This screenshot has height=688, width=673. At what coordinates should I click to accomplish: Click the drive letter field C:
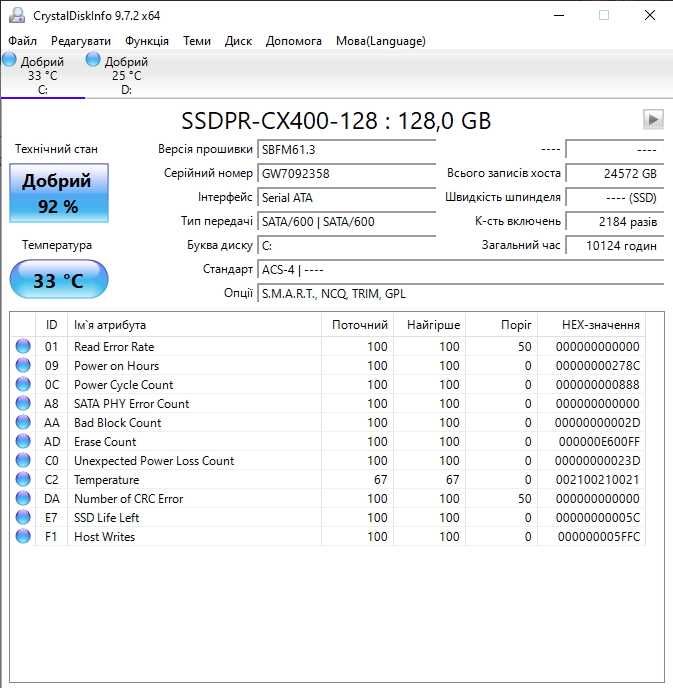pyautogui.click(x=347, y=246)
